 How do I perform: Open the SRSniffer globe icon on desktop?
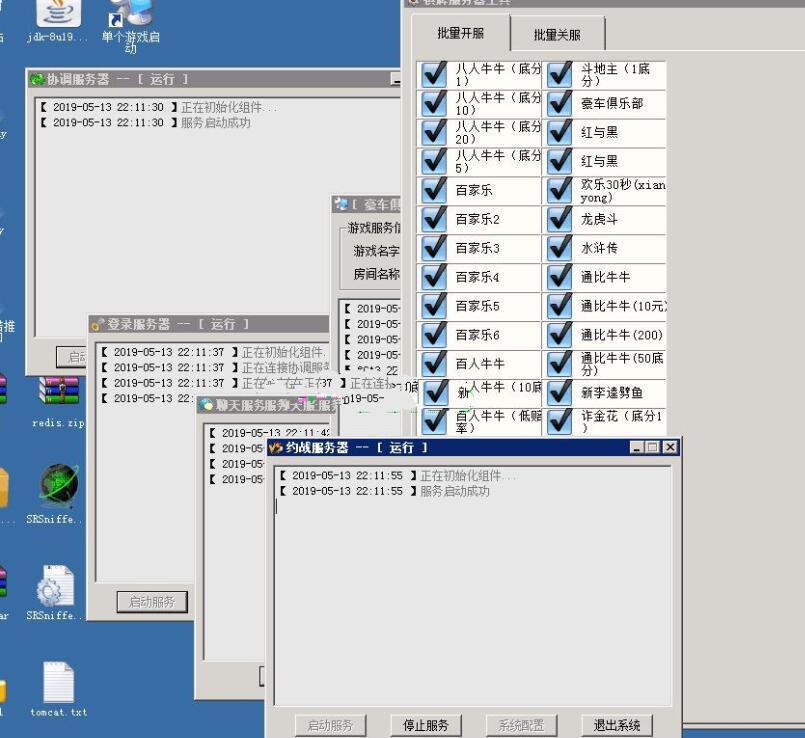pyautogui.click(x=58, y=487)
